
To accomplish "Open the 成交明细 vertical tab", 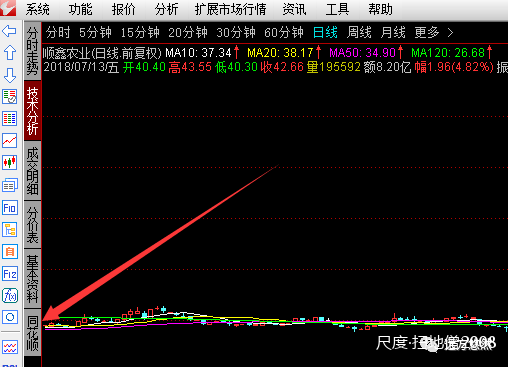I will [x=33, y=171].
